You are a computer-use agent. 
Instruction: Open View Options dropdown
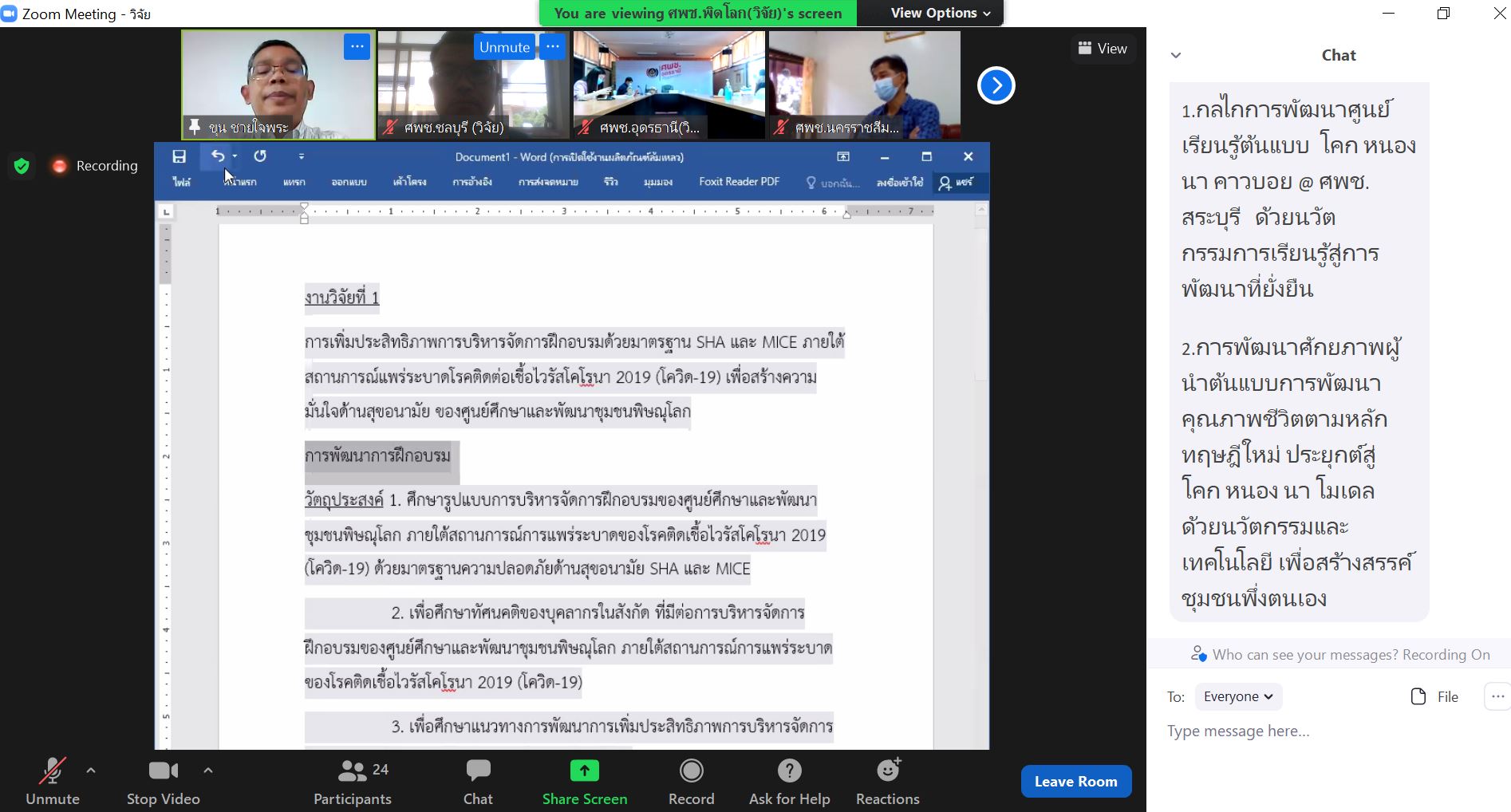click(940, 13)
